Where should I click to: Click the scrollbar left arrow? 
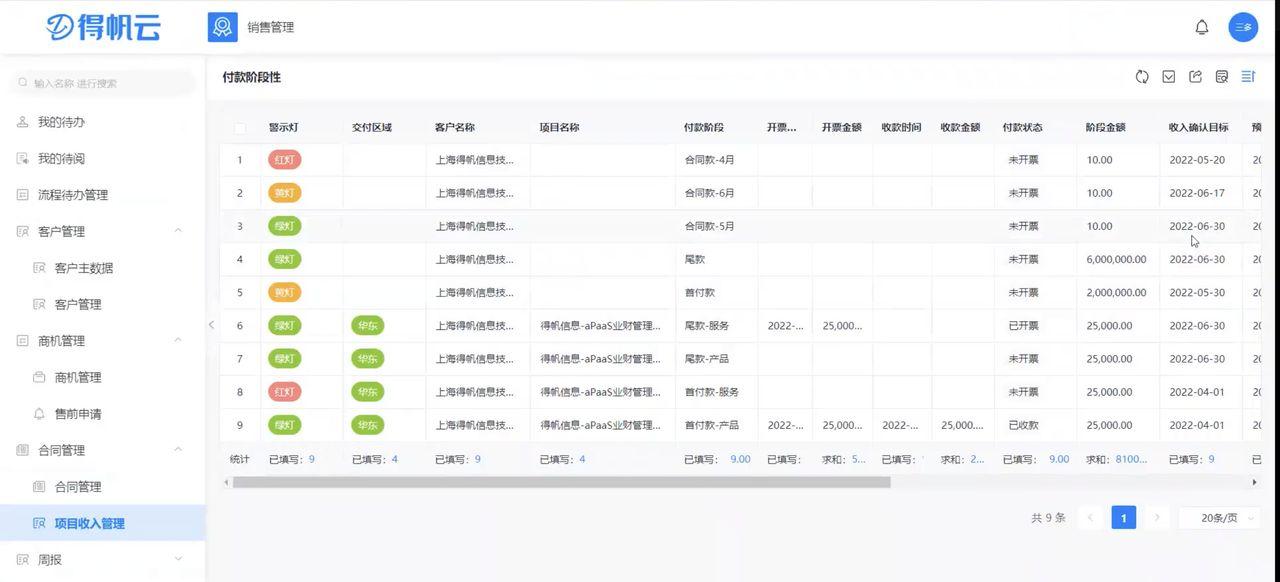tap(226, 482)
